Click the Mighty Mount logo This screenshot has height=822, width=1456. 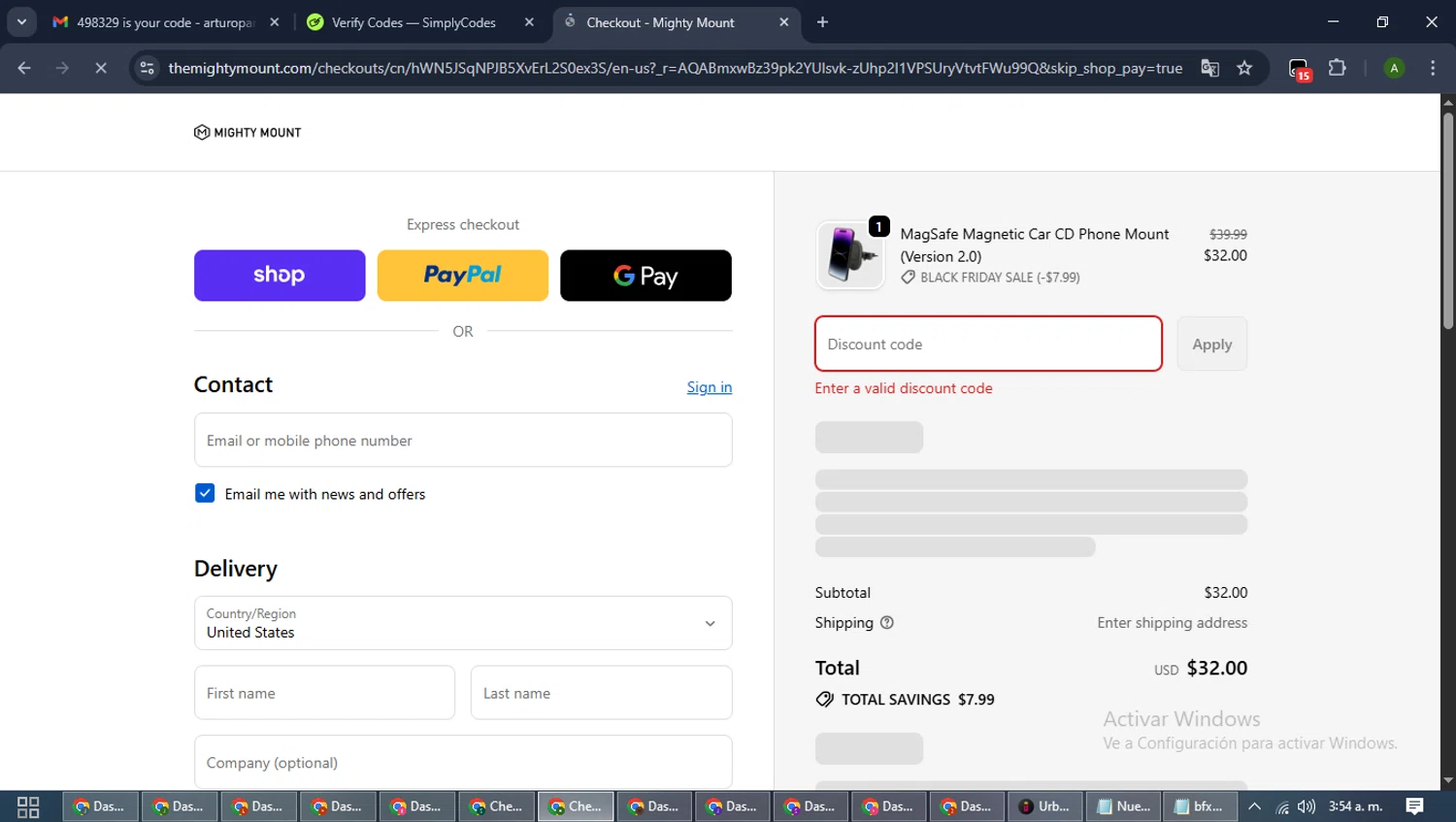pyautogui.click(x=248, y=132)
